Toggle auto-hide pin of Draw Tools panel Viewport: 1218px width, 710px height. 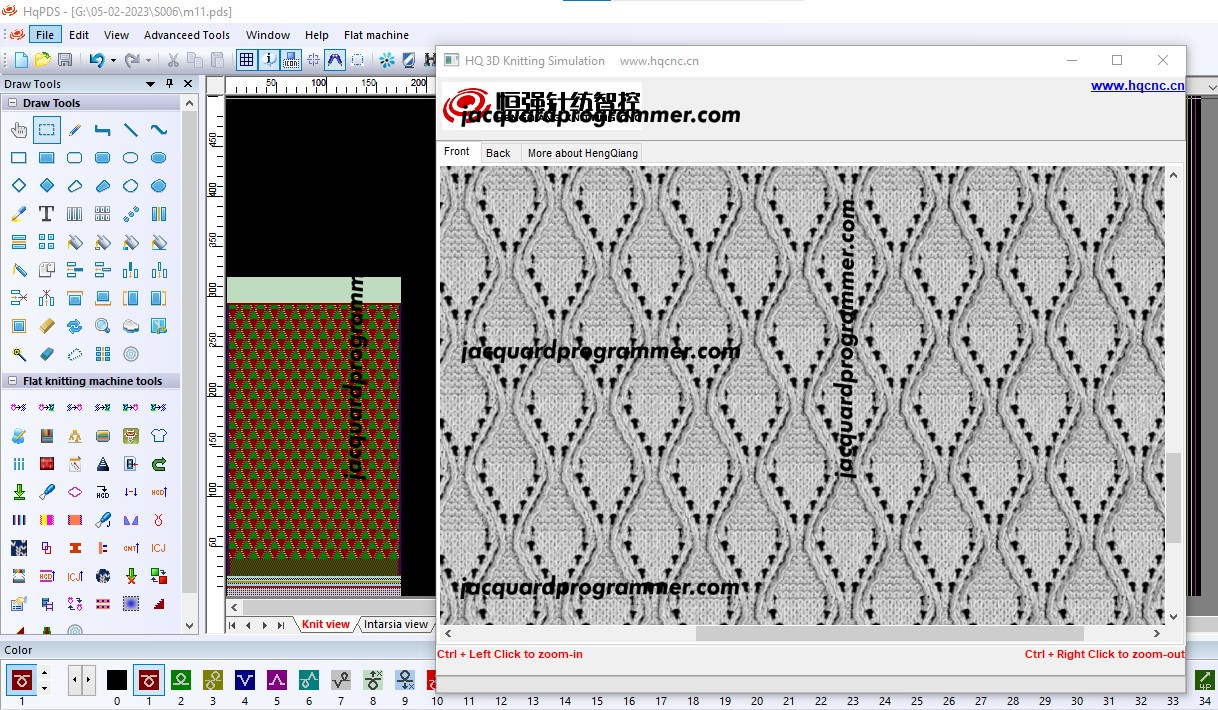(x=170, y=84)
